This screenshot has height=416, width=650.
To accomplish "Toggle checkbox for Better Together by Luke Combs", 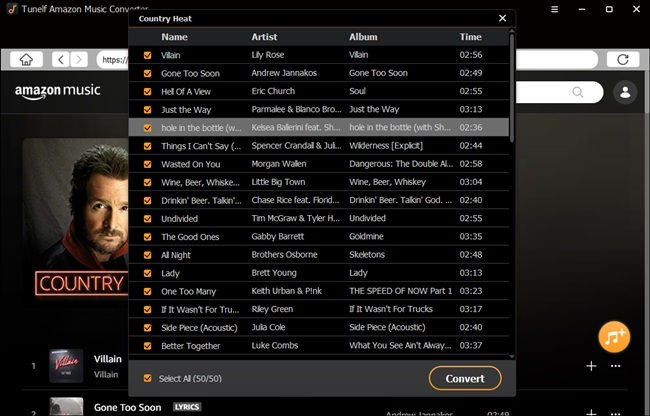I will [x=148, y=345].
